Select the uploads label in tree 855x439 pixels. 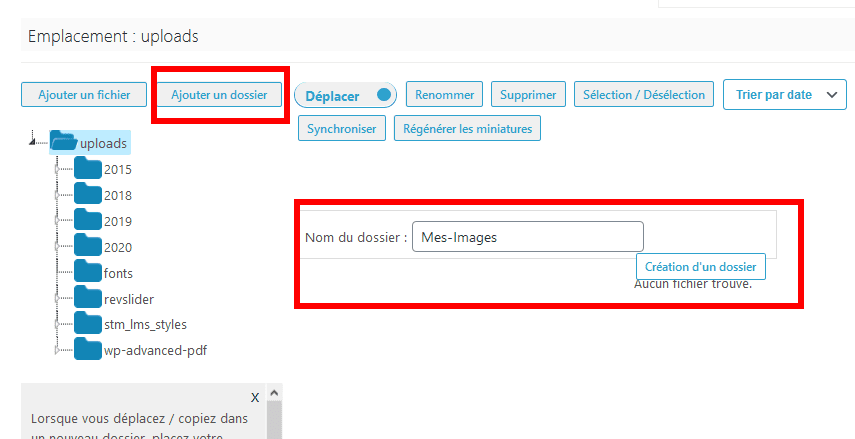coord(104,143)
